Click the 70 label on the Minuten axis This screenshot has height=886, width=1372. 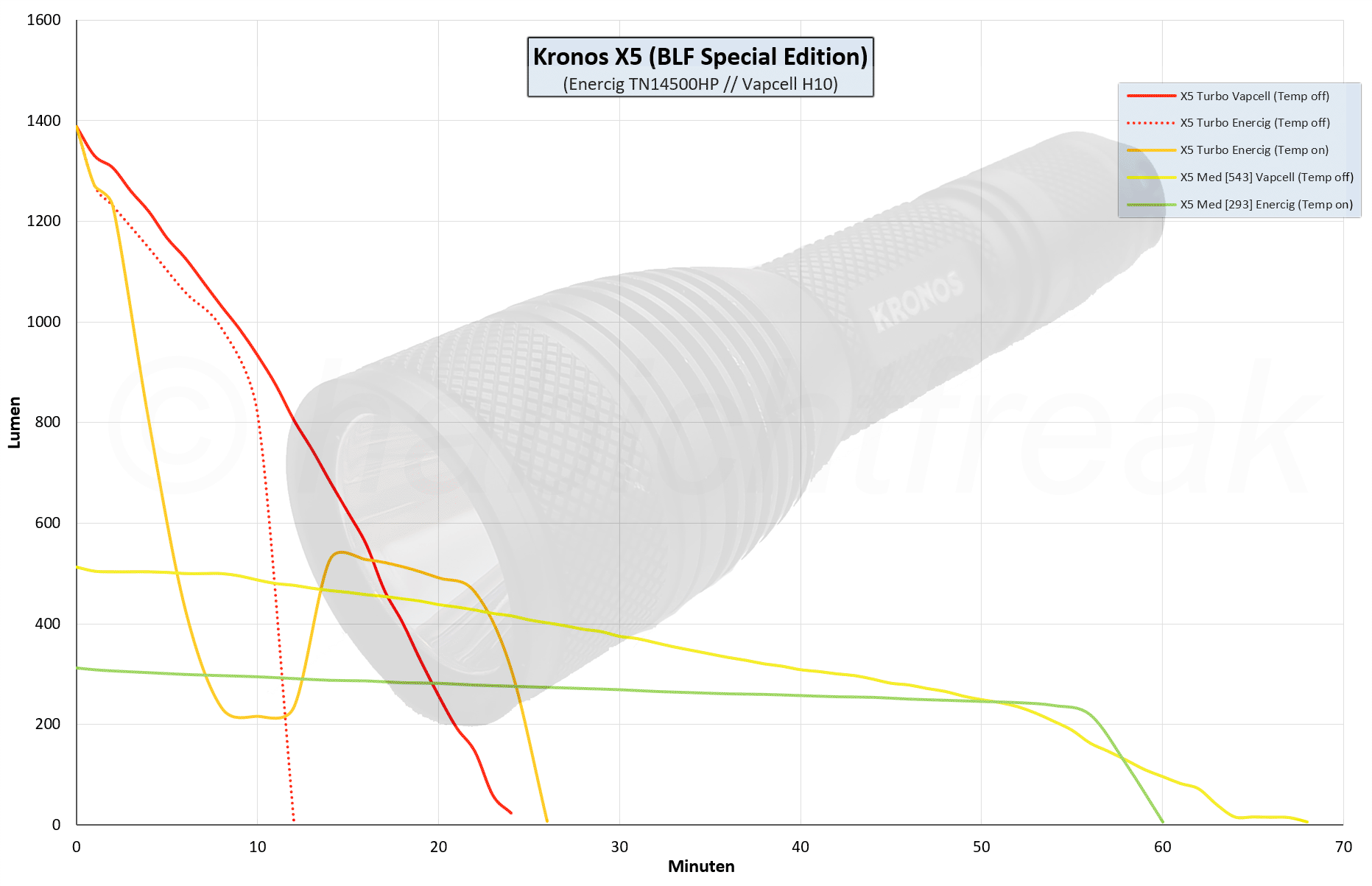(1343, 847)
